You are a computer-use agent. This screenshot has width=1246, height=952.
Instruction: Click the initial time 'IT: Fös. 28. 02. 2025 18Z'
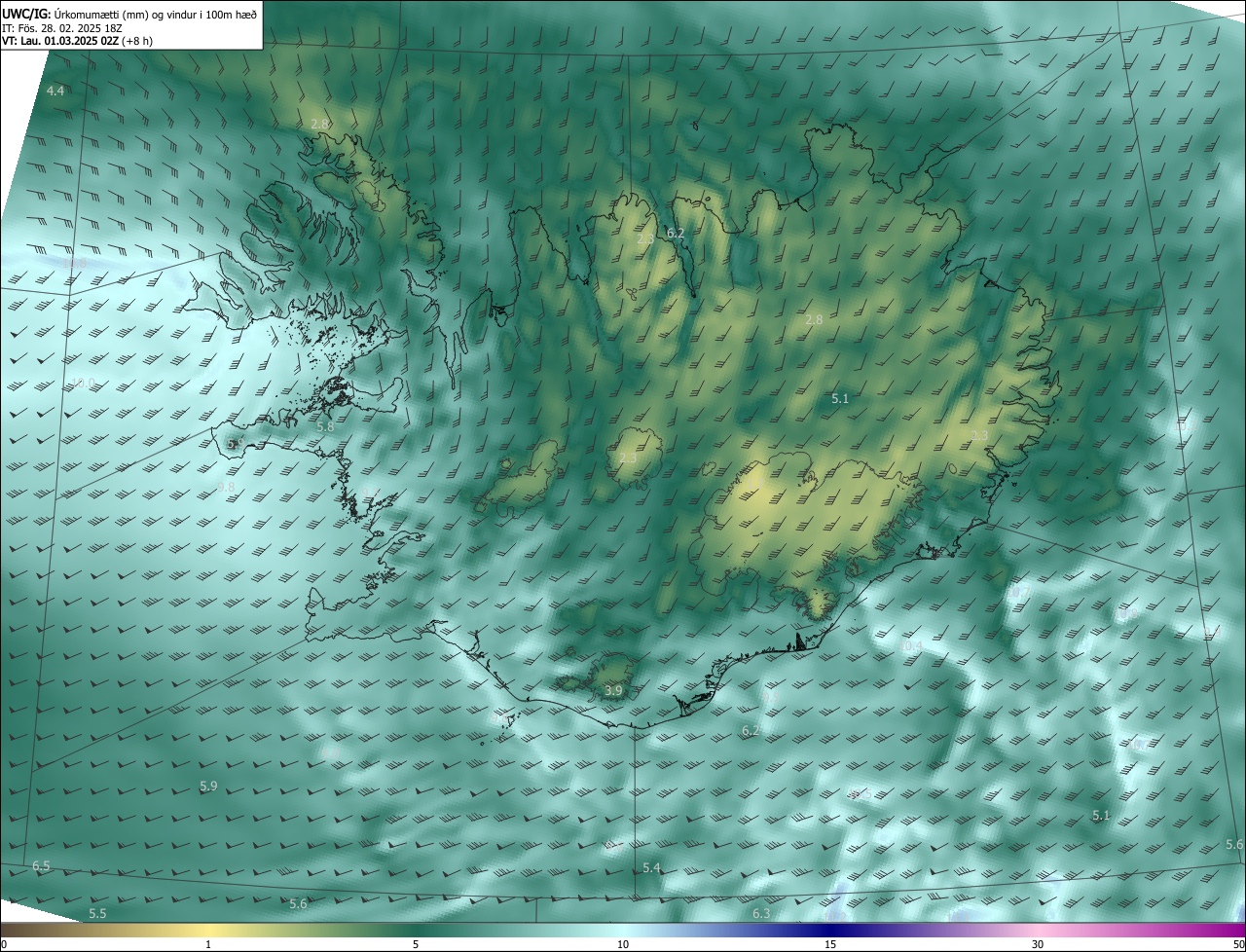click(61, 27)
